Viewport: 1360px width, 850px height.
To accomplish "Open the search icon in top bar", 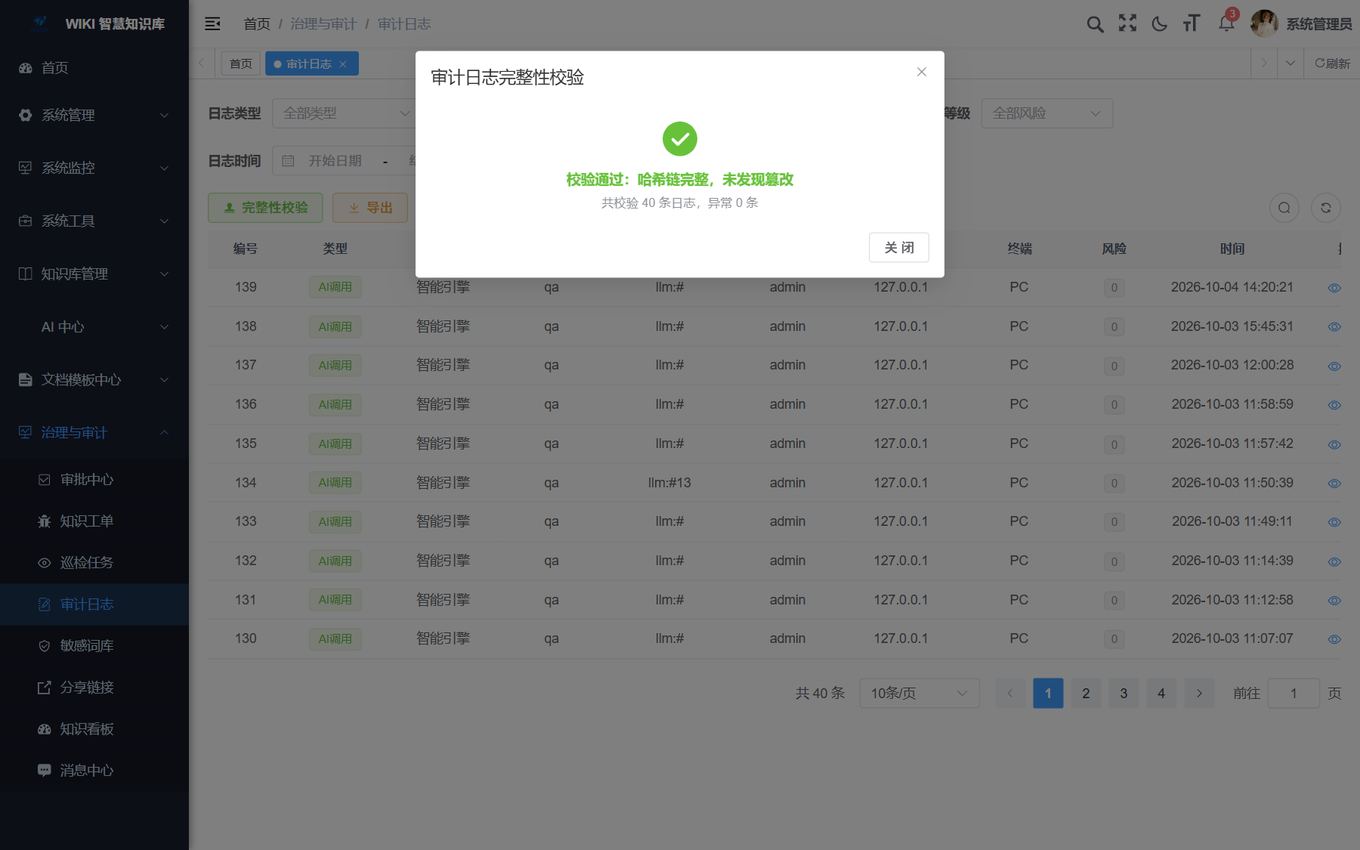I will pyautogui.click(x=1095, y=24).
